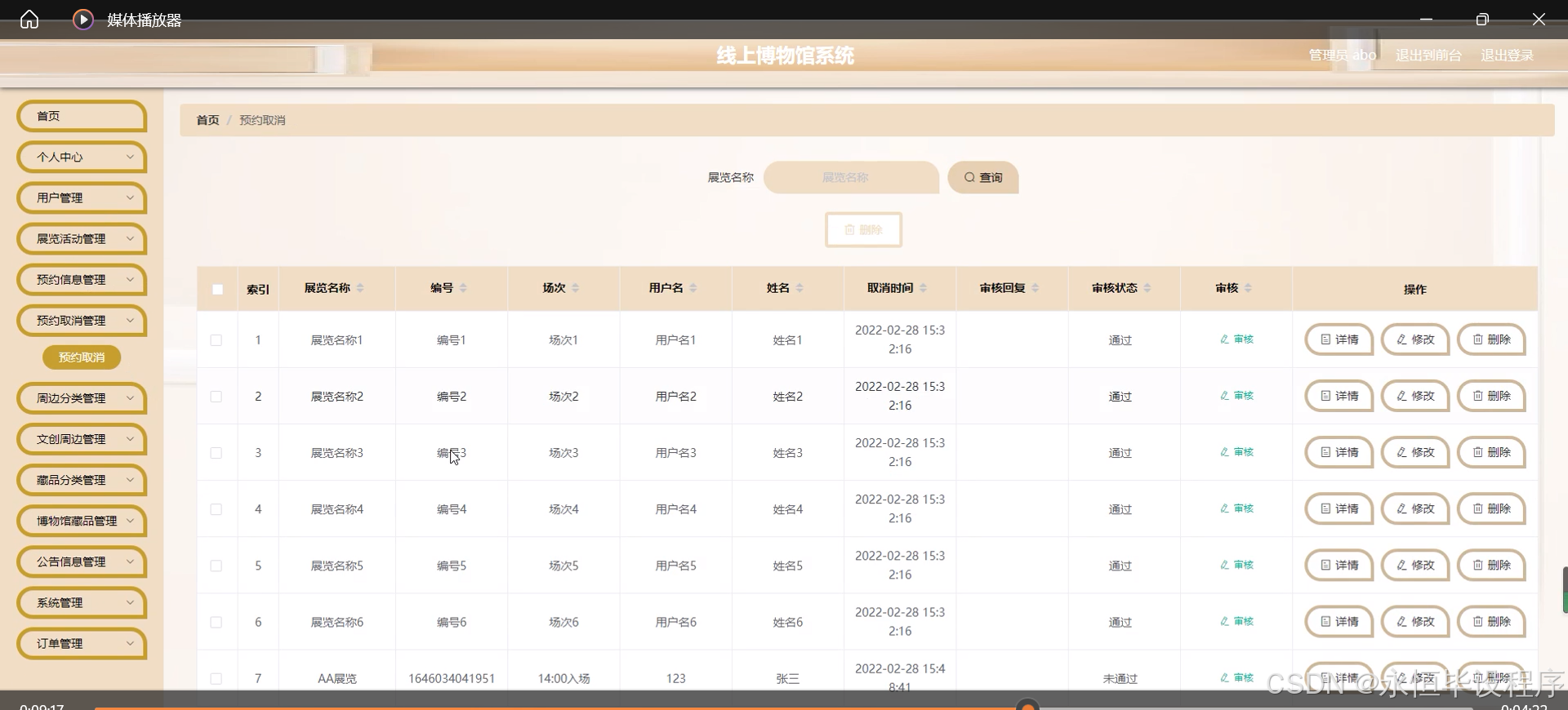The height and width of the screenshot is (710, 1568).
Task: Open 详情 for 展览名称4 row
Action: tap(1339, 508)
